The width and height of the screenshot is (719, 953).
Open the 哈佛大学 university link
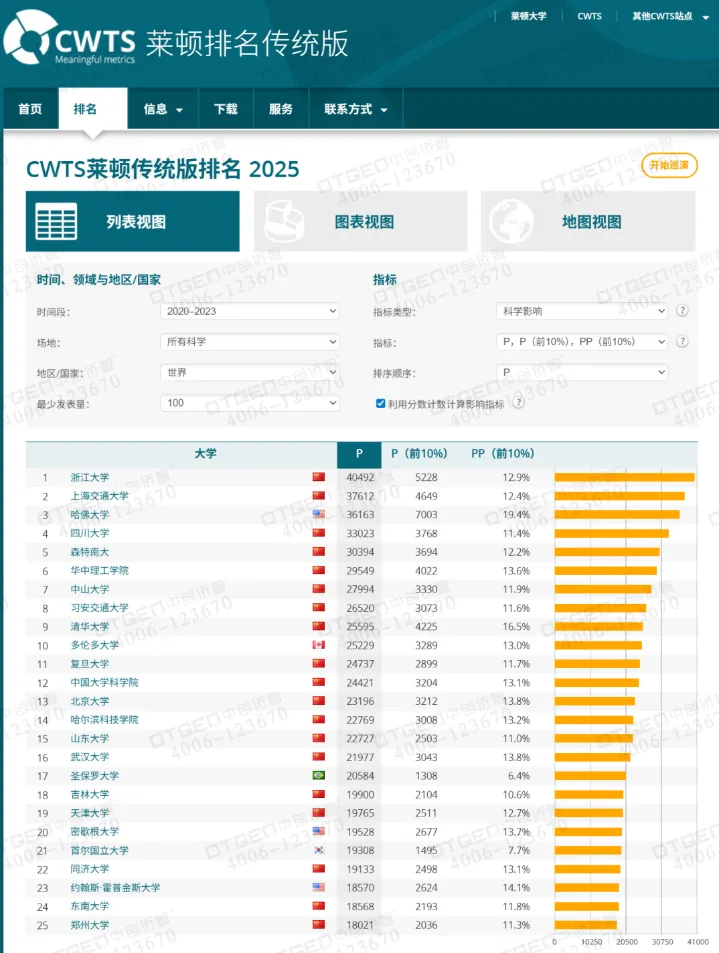[90, 515]
